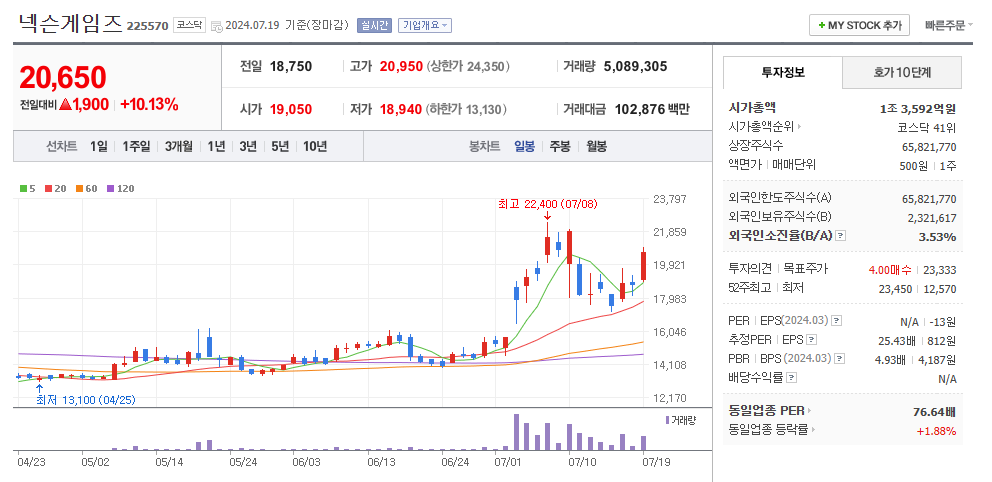Screen dimensions: 992x482
Task: Add stock via MY STOCK 추가 button
Action: pos(859,25)
